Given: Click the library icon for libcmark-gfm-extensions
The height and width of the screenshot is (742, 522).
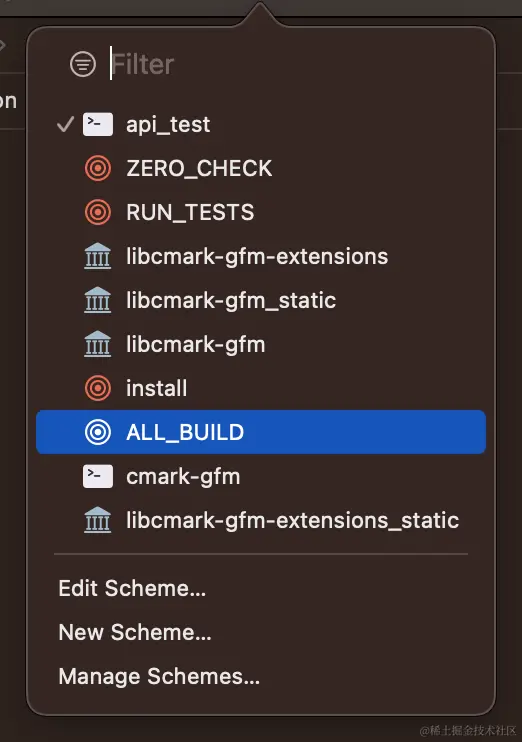Looking at the screenshot, I should [x=98, y=256].
